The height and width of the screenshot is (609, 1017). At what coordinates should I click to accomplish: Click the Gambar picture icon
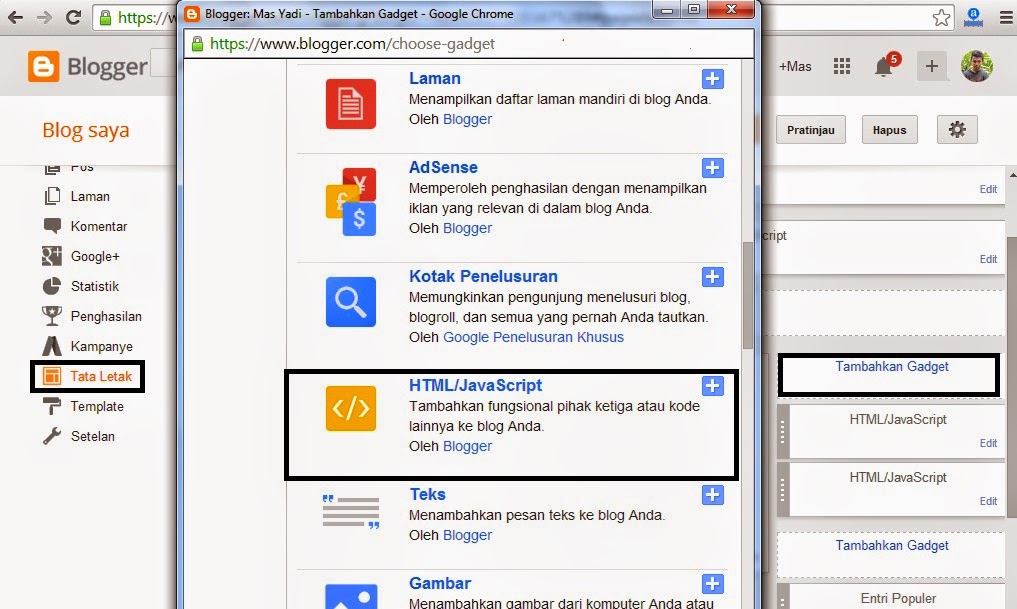coord(350,597)
